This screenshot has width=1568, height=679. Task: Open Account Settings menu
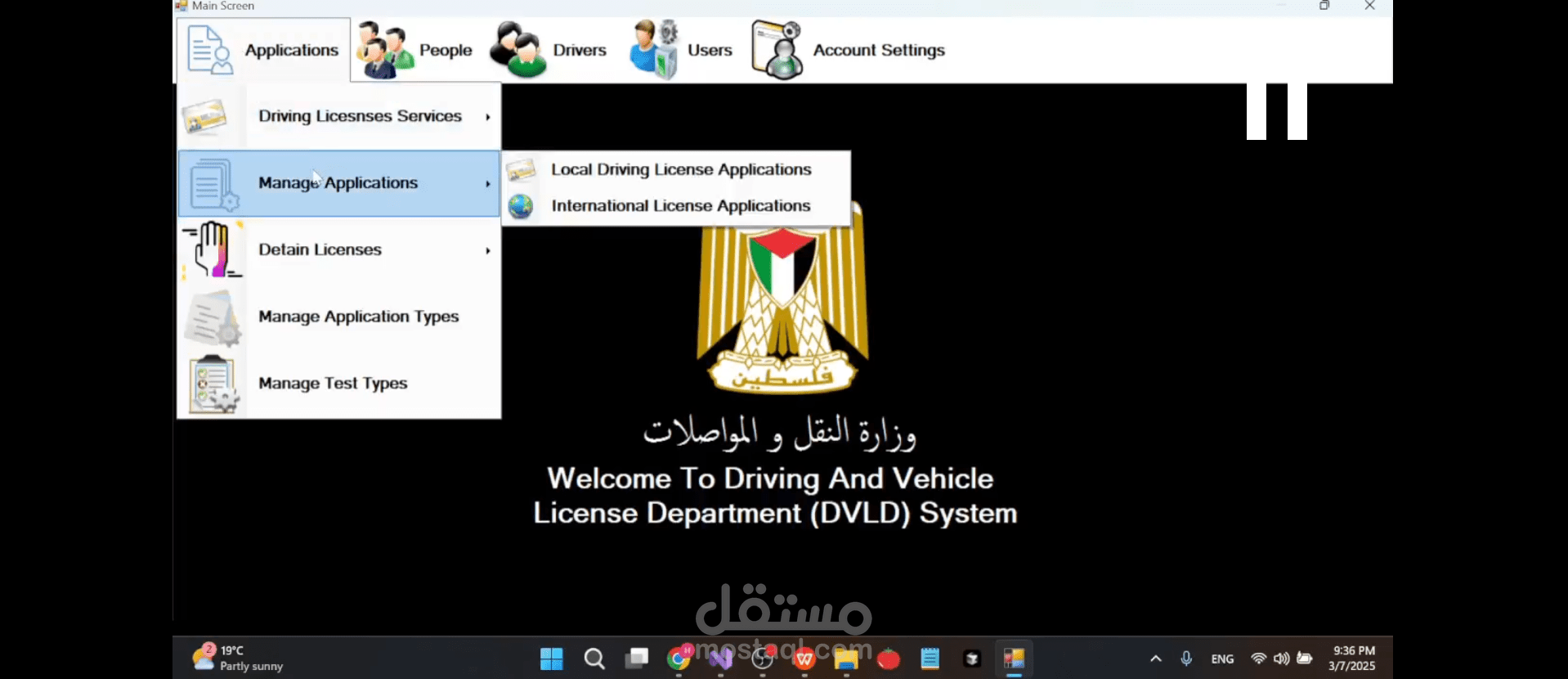(x=849, y=50)
